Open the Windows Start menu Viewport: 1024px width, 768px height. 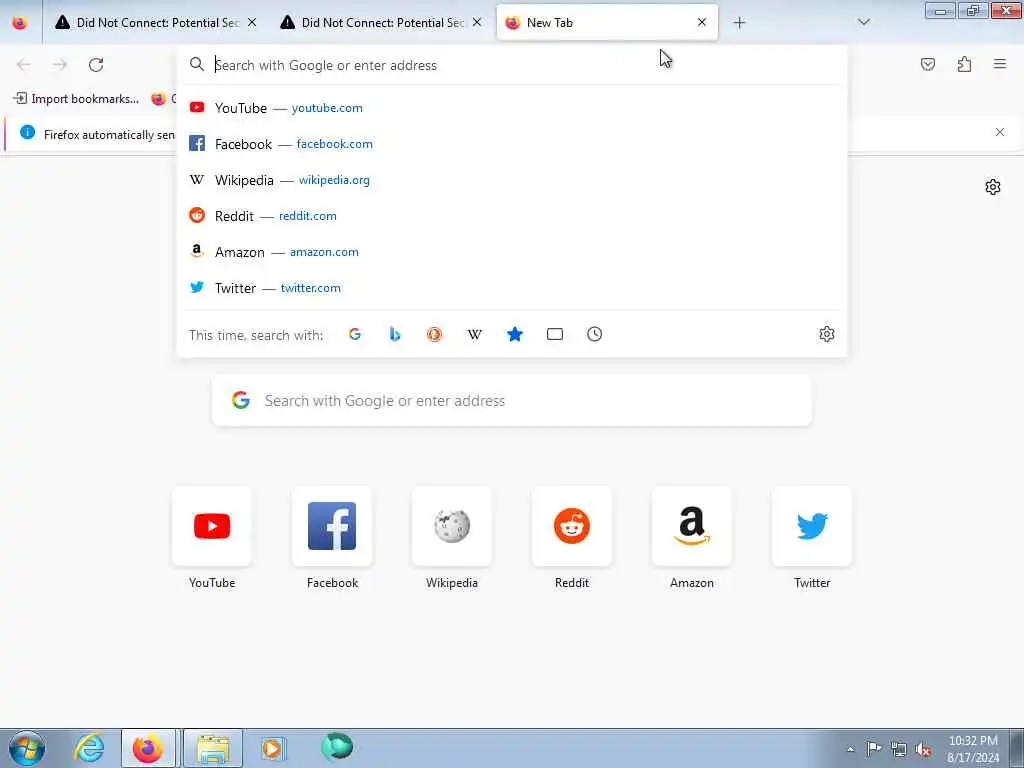coord(27,748)
